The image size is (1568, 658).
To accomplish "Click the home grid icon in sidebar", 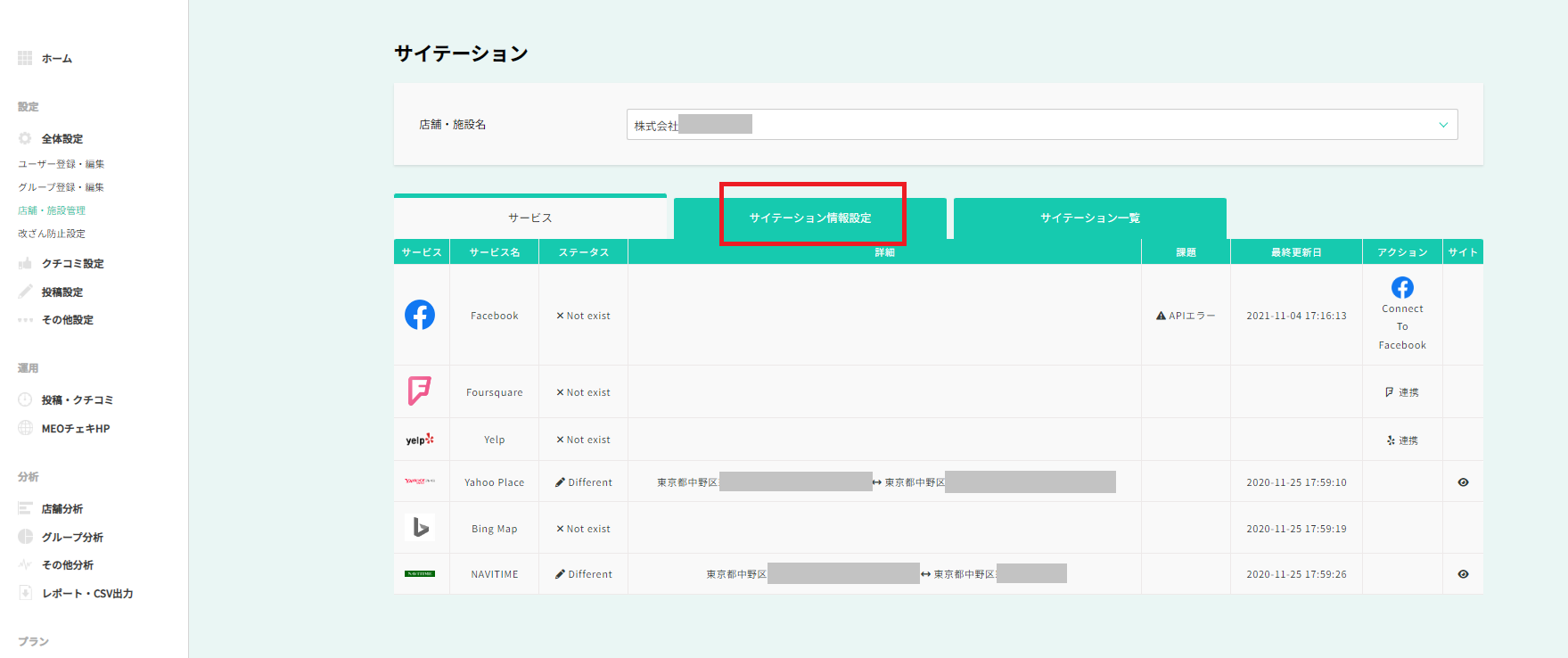I will [25, 58].
